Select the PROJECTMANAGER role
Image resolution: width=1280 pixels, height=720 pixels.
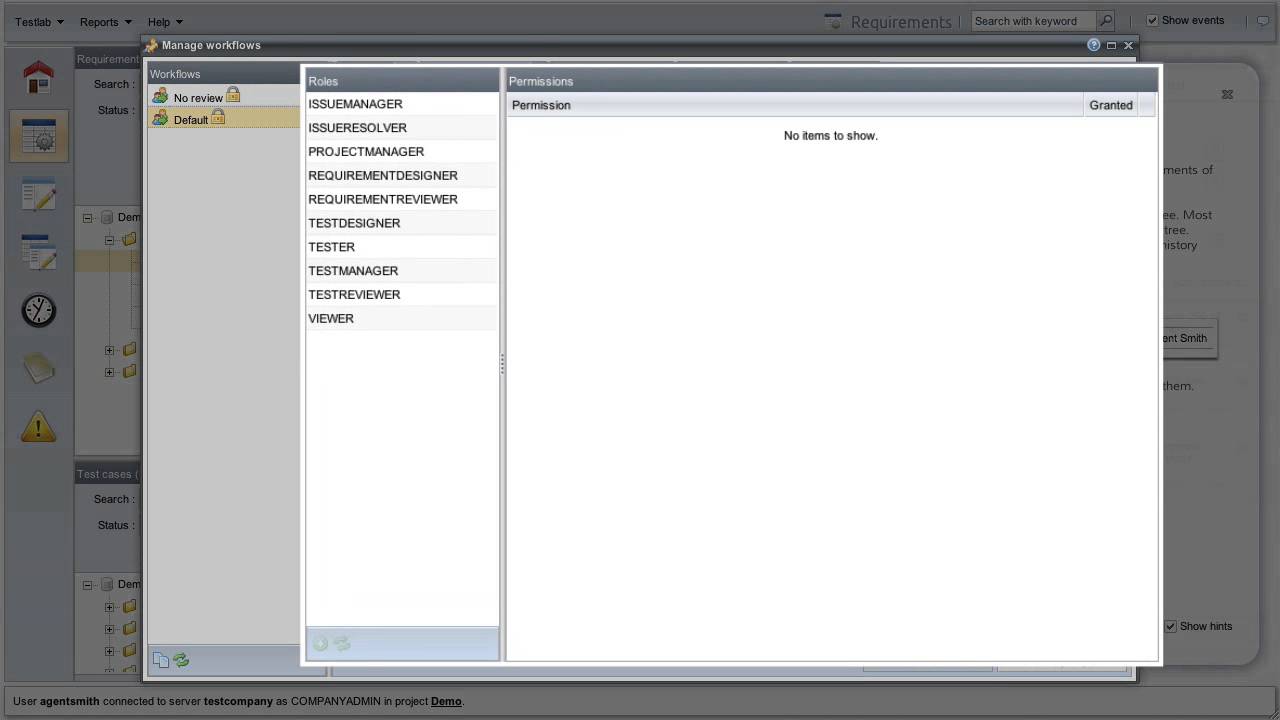pos(402,152)
